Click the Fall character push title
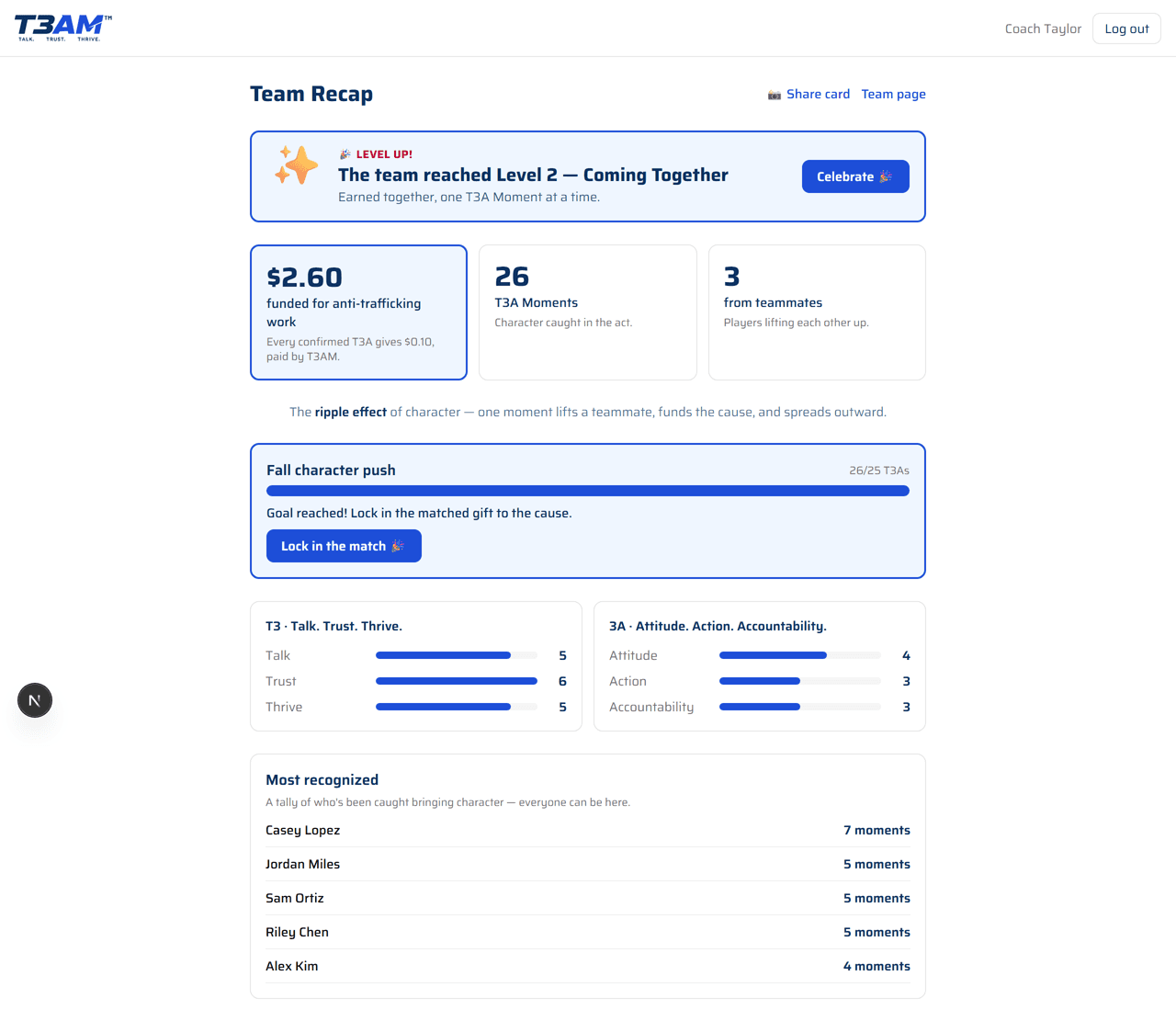The image size is (1176, 1021). pyautogui.click(x=331, y=470)
